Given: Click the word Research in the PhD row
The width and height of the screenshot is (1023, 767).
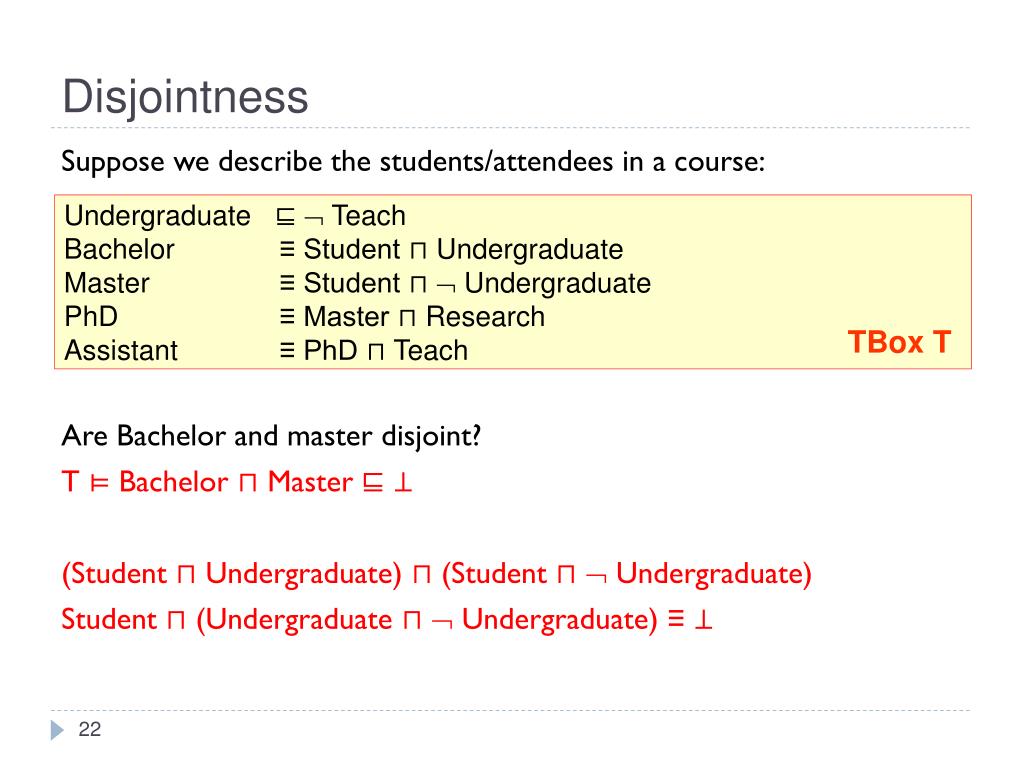Looking at the screenshot, I should click(x=485, y=317).
